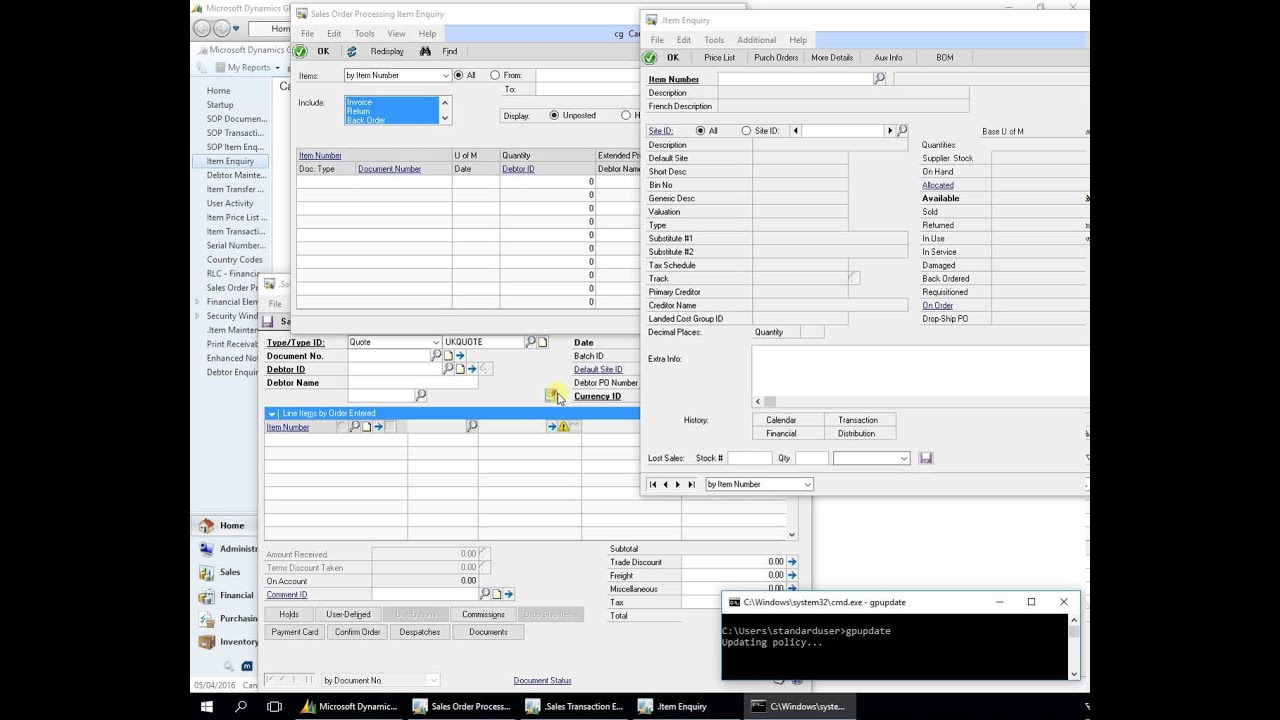Click Redisplay refresh icon in SOP Item Enquiry
1280x720 pixels.
click(x=352, y=51)
